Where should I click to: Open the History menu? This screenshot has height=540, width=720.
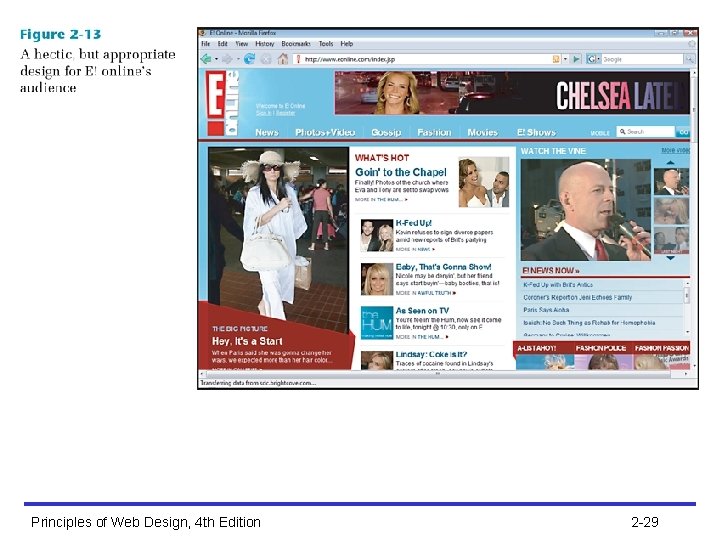click(x=264, y=44)
